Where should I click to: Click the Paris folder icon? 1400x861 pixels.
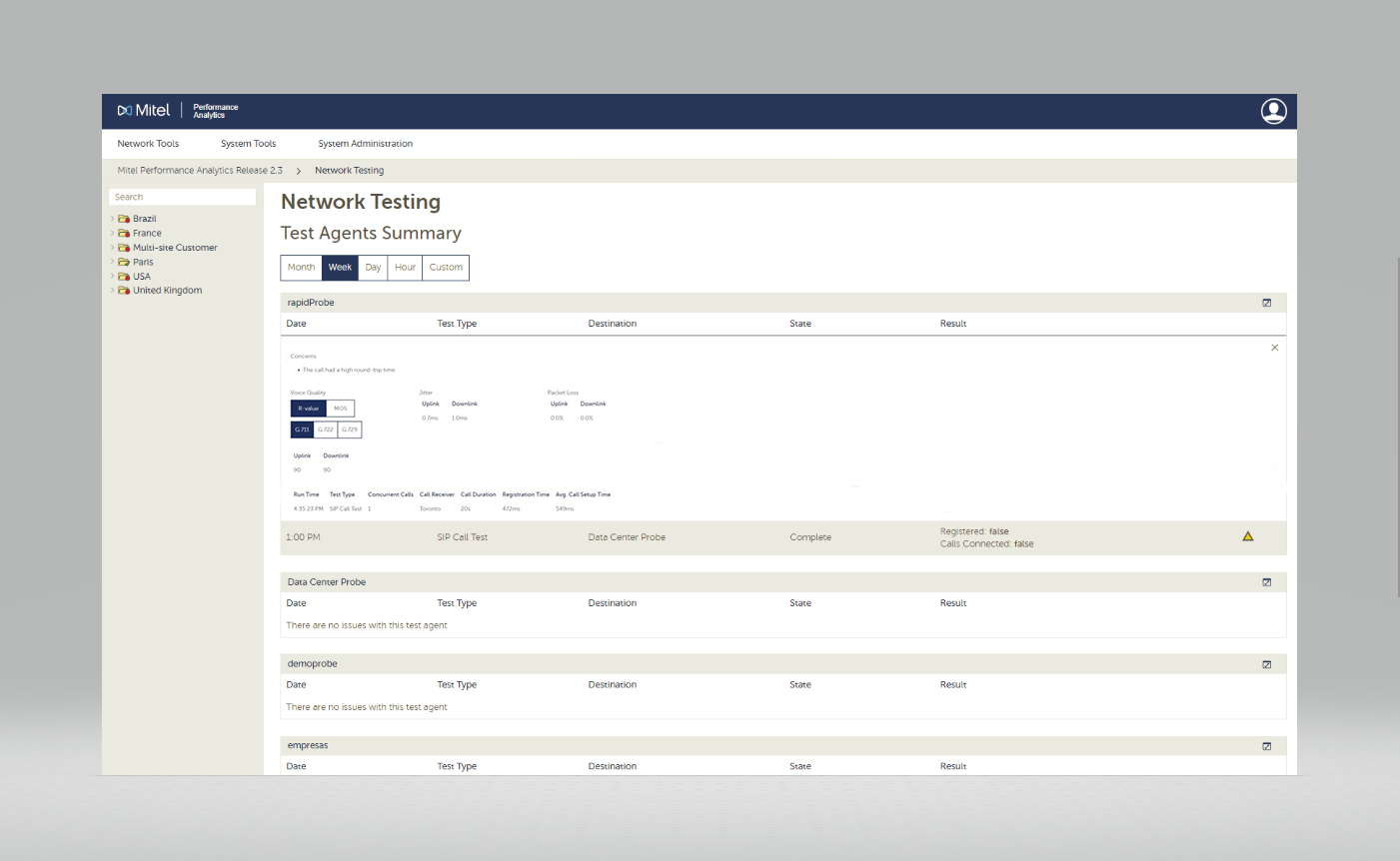click(x=124, y=262)
